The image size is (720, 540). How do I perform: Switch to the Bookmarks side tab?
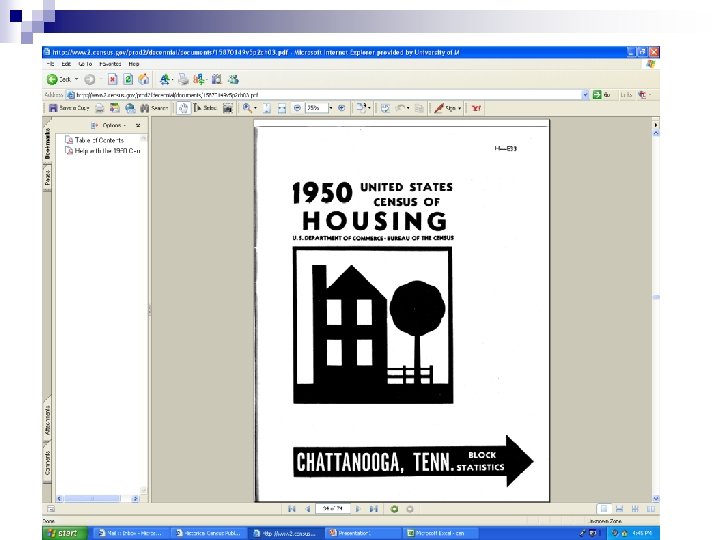[47, 143]
